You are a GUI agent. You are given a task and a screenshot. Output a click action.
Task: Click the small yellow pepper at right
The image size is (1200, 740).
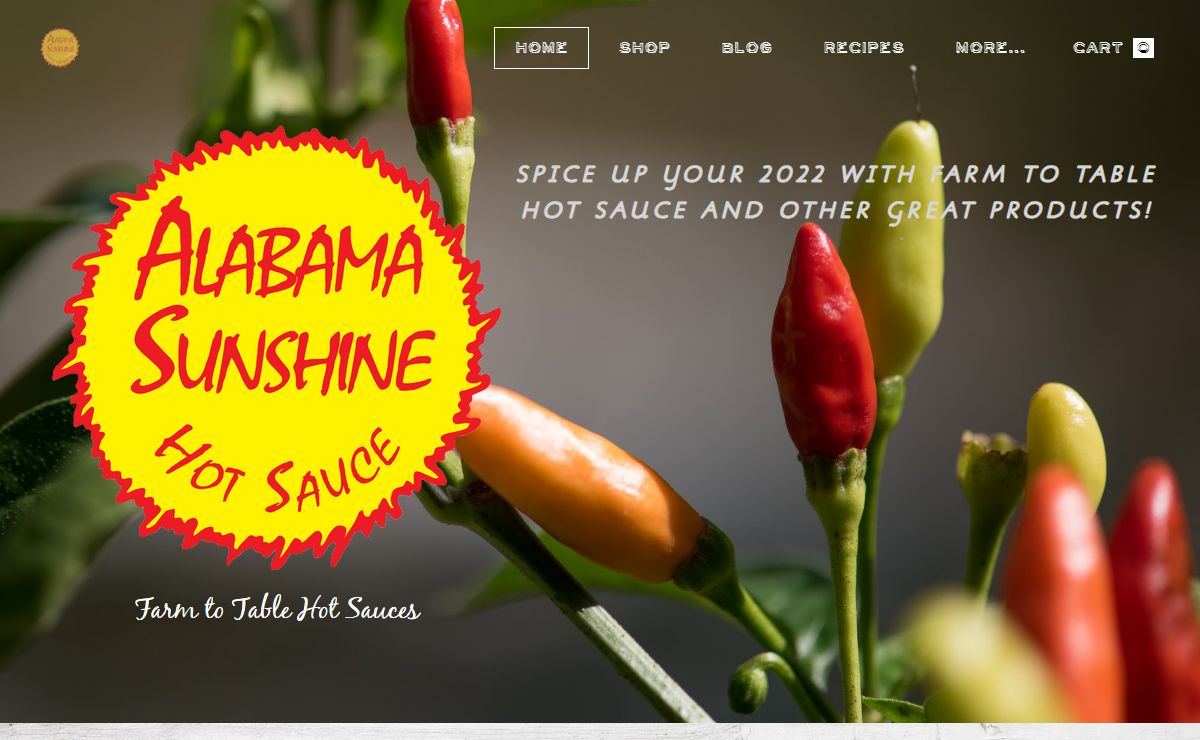1066,440
